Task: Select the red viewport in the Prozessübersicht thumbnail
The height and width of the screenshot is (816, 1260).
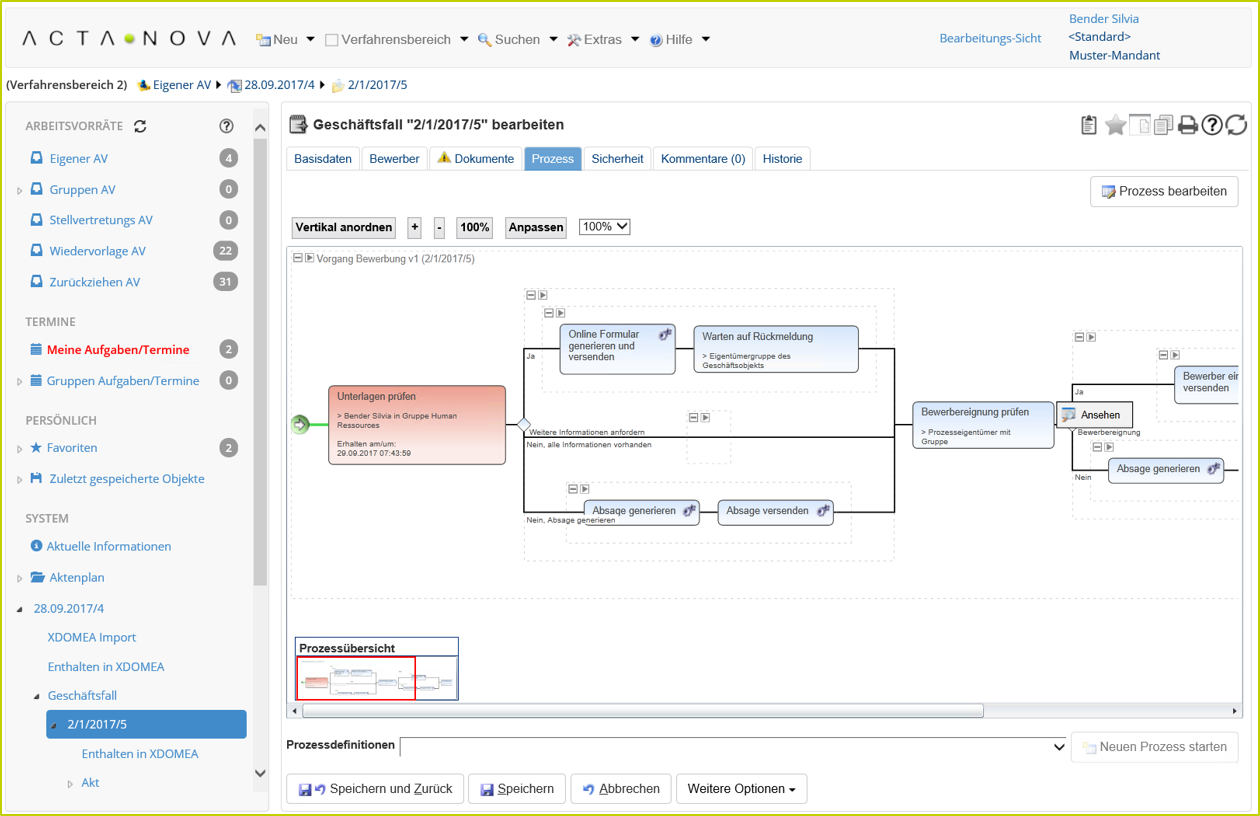Action: pyautogui.click(x=355, y=678)
